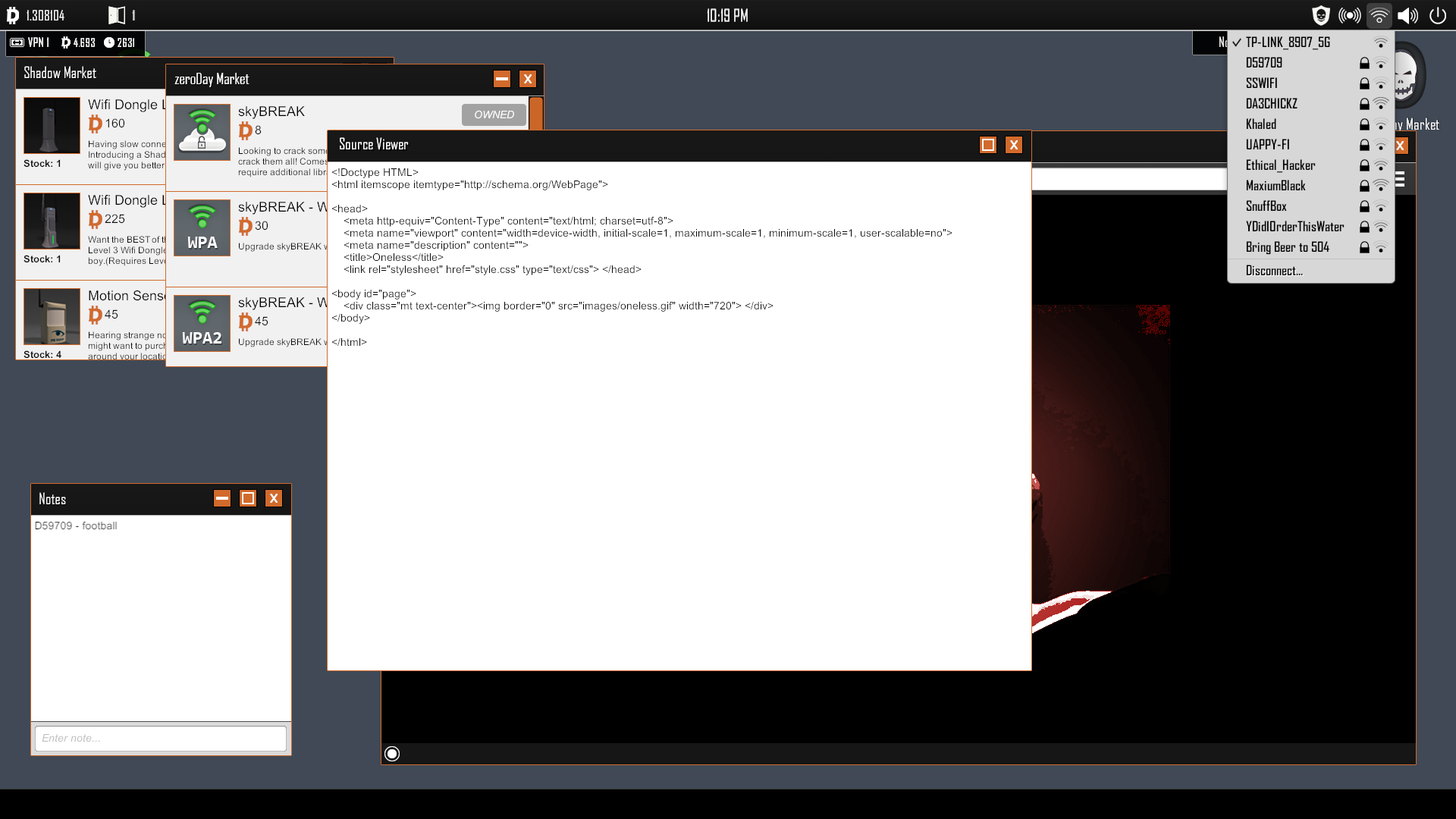The width and height of the screenshot is (1456, 819).
Task: Click the Notes text input field
Action: pyautogui.click(x=160, y=738)
